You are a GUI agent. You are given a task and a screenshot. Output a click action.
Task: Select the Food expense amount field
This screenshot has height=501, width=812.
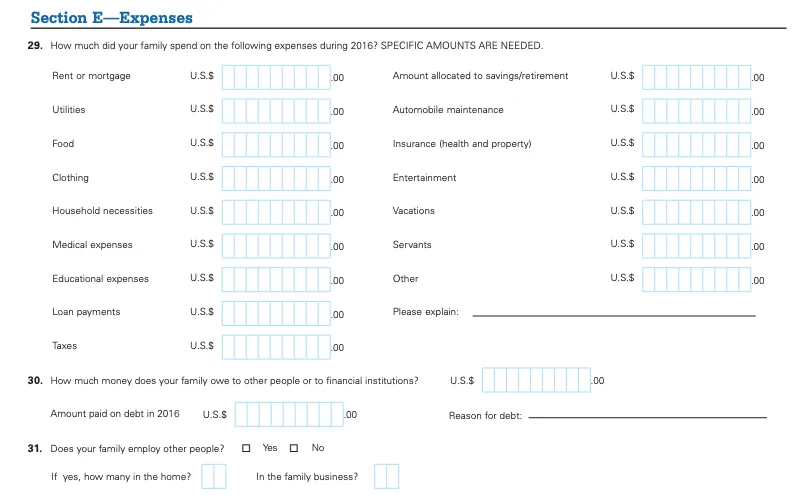click(277, 144)
